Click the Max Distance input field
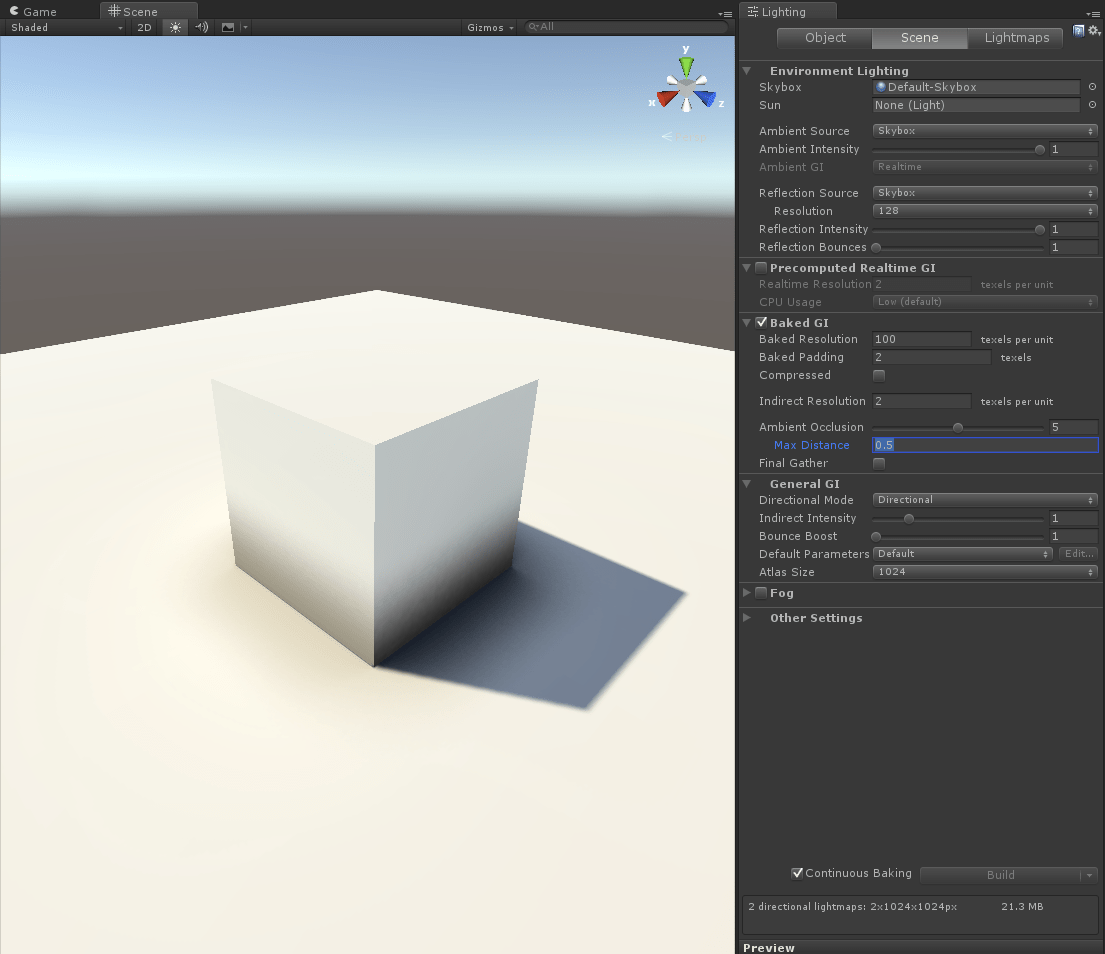 (985, 445)
